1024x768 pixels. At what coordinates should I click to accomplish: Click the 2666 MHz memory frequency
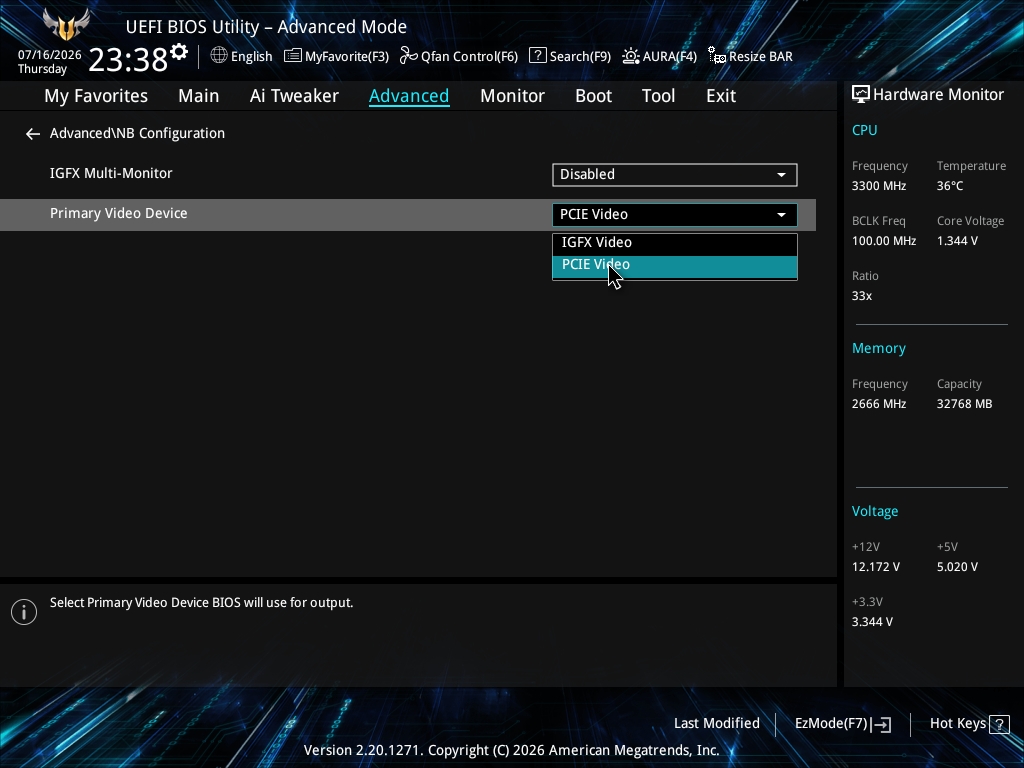point(878,404)
